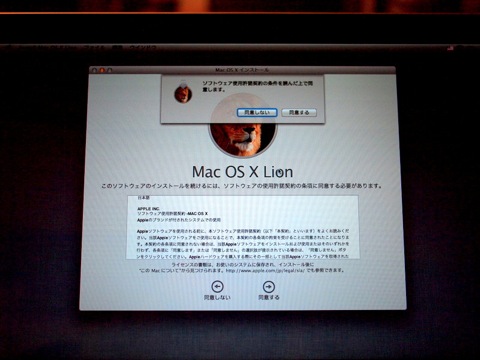The image size is (480, 360).
Task: Click the left-arrow disagree icon at the bottom
Action: point(217,286)
